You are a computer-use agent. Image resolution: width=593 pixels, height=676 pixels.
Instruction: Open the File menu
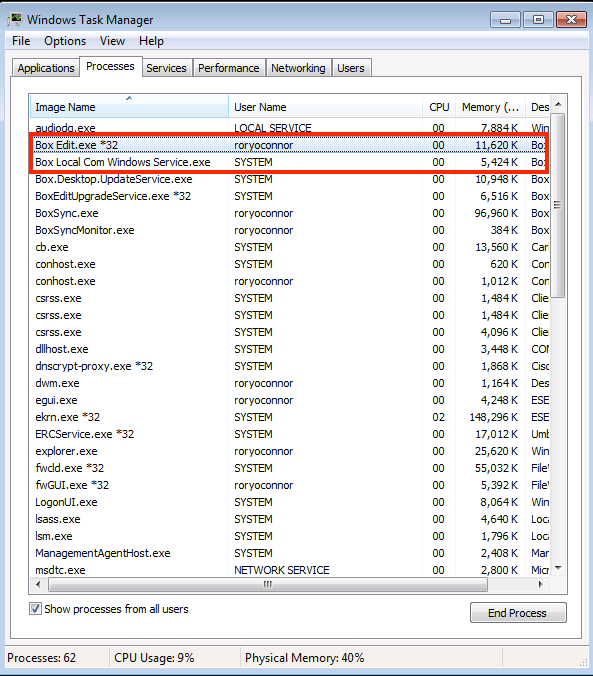[x=21, y=41]
